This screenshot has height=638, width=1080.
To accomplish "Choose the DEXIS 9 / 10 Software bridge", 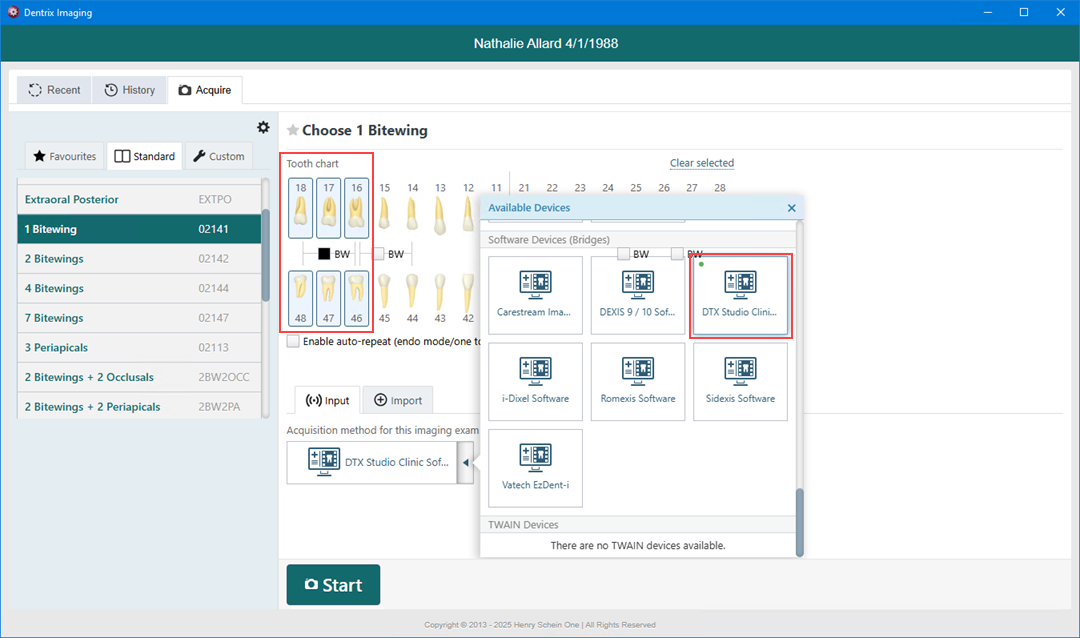I will [x=638, y=296].
